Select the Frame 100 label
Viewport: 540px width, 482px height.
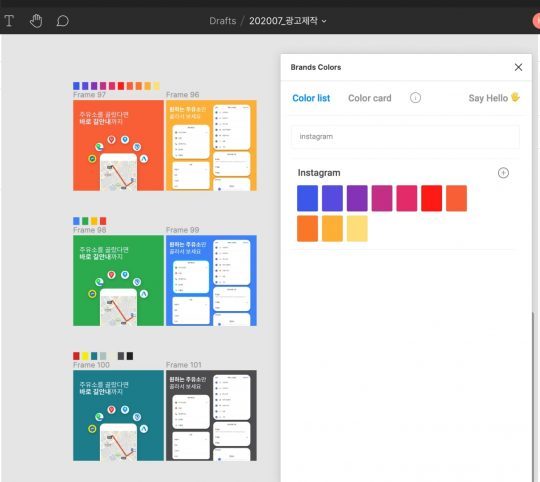coord(91,365)
